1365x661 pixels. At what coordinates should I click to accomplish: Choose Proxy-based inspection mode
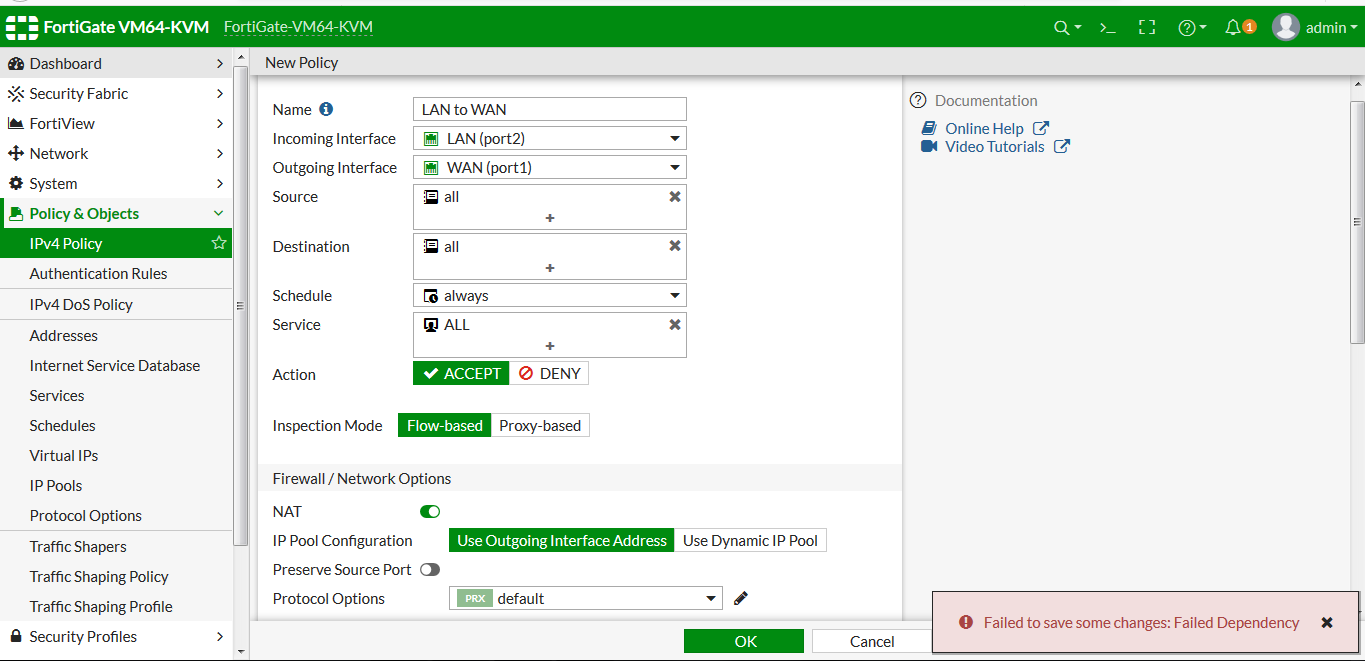[540, 425]
